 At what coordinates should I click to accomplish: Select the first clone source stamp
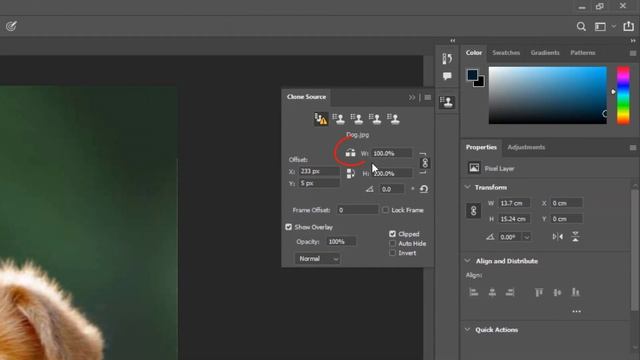[321, 119]
